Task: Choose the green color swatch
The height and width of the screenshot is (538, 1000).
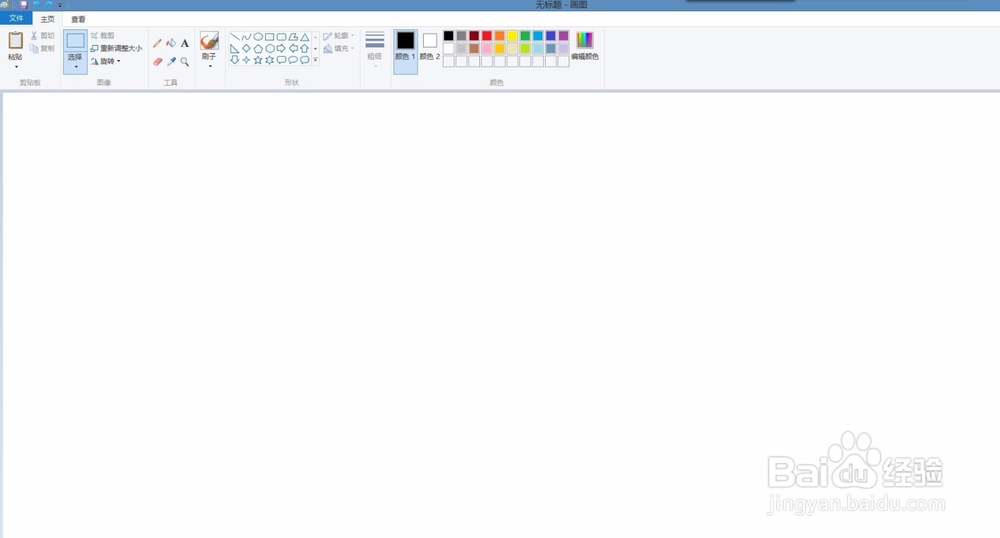Action: [525, 36]
